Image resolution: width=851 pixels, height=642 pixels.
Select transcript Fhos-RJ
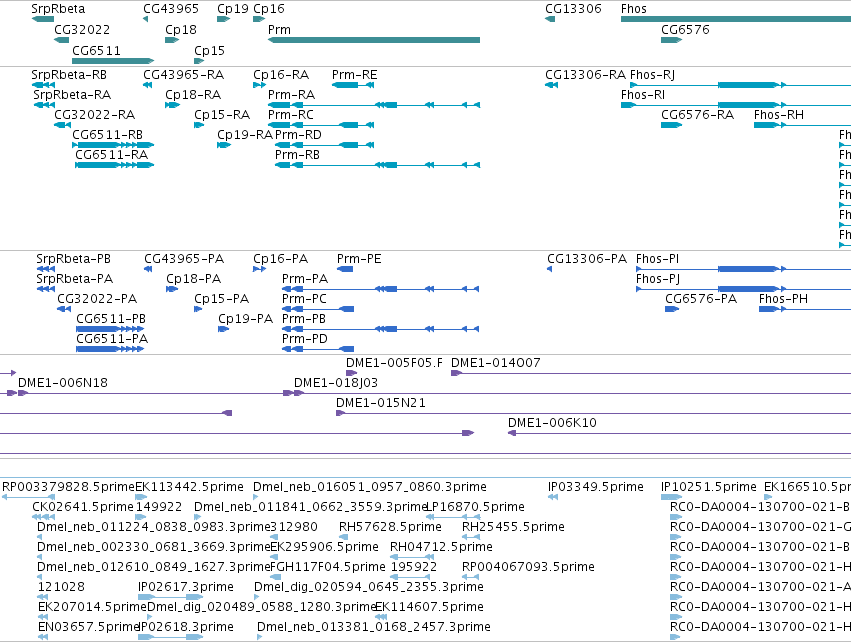[x=652, y=75]
